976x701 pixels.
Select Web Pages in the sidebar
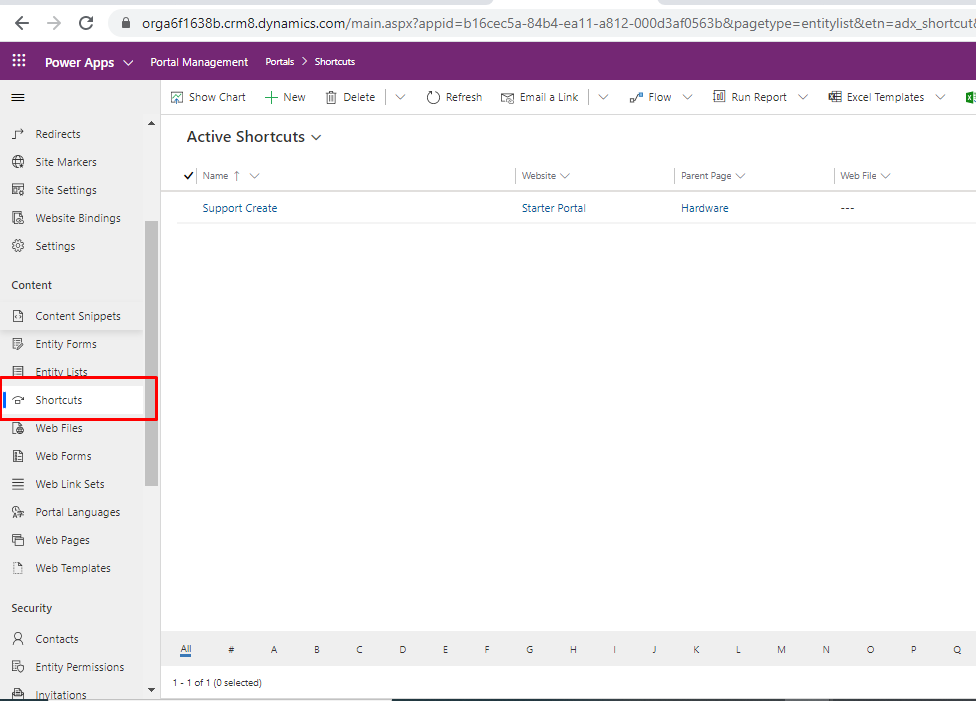coord(62,540)
